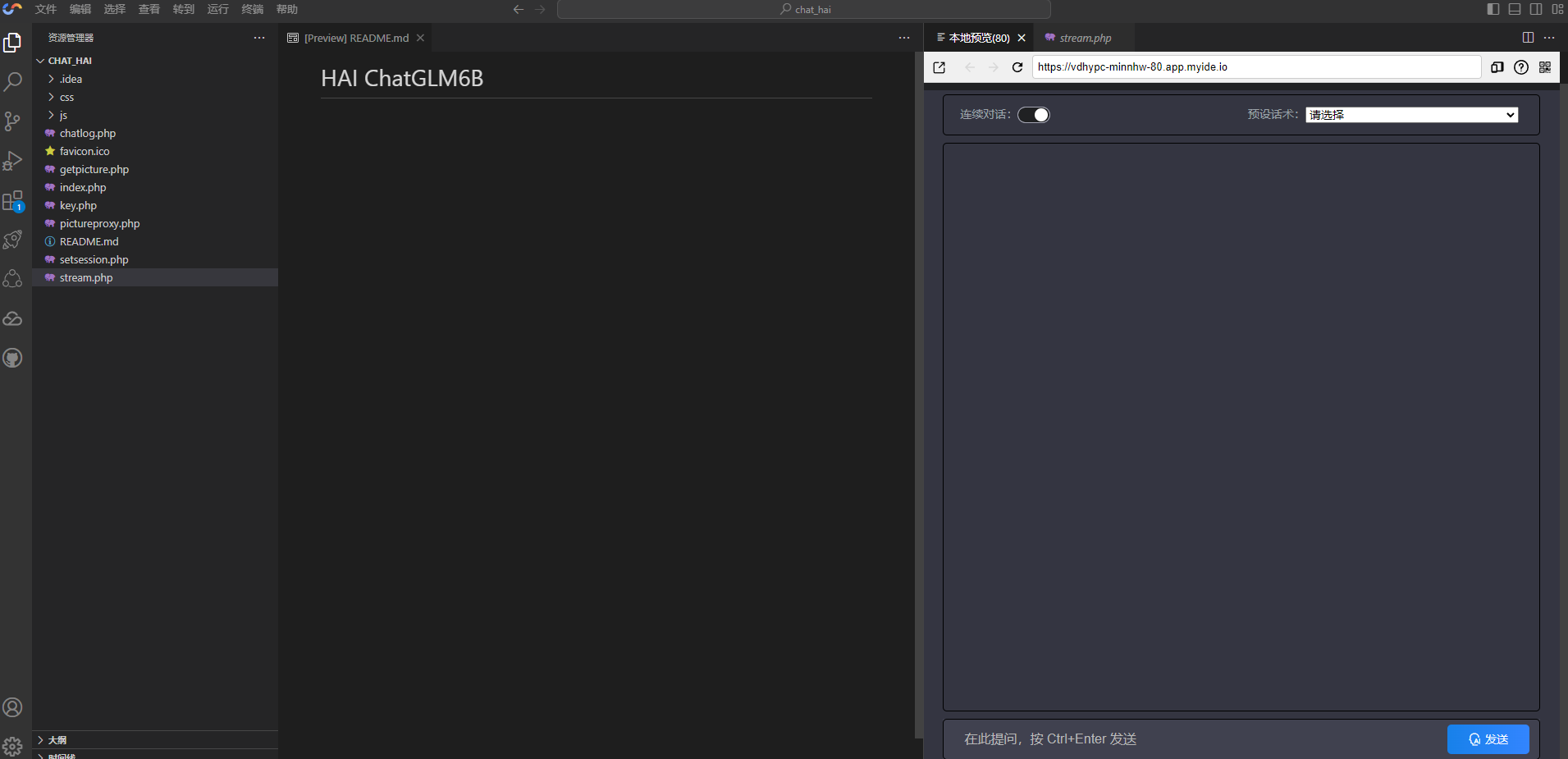The image size is (1568, 759).
Task: Open the 选择 menu
Action: pyautogui.click(x=115, y=9)
